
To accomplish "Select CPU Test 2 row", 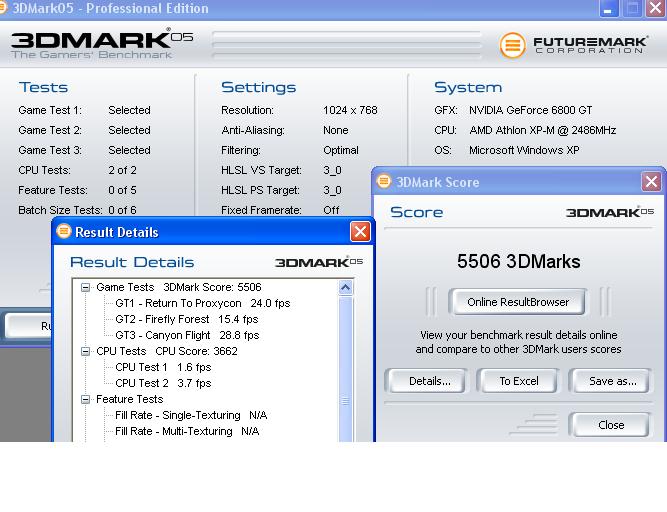I will [x=163, y=383].
